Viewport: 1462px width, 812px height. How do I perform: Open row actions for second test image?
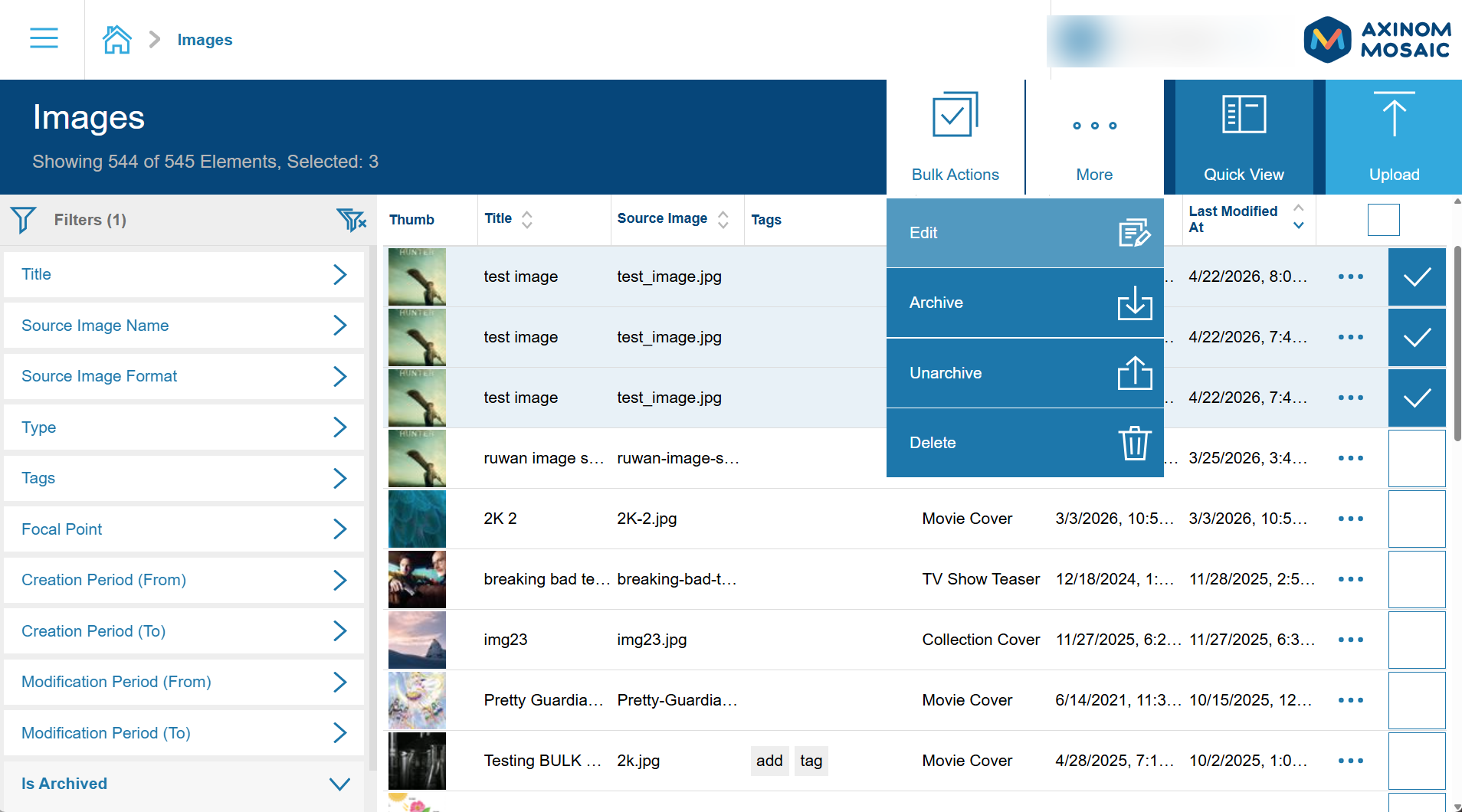1350,337
